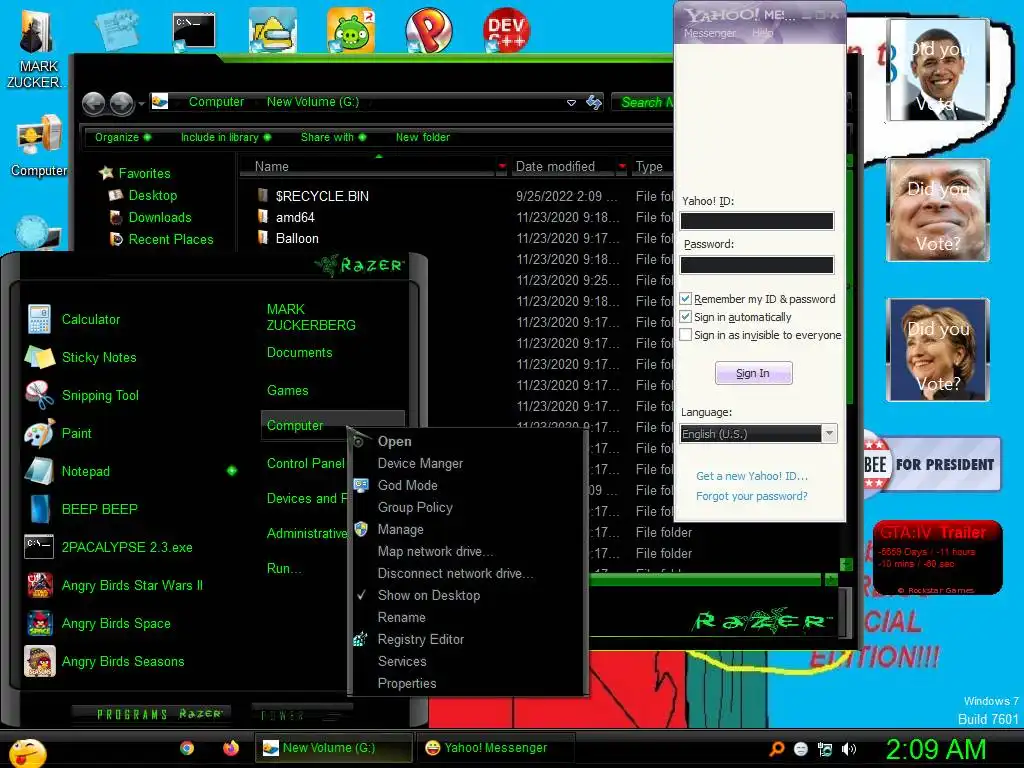Run 2PACALYPSE 2.3.exe from start menu
This screenshot has height=768, width=1024.
[109, 547]
